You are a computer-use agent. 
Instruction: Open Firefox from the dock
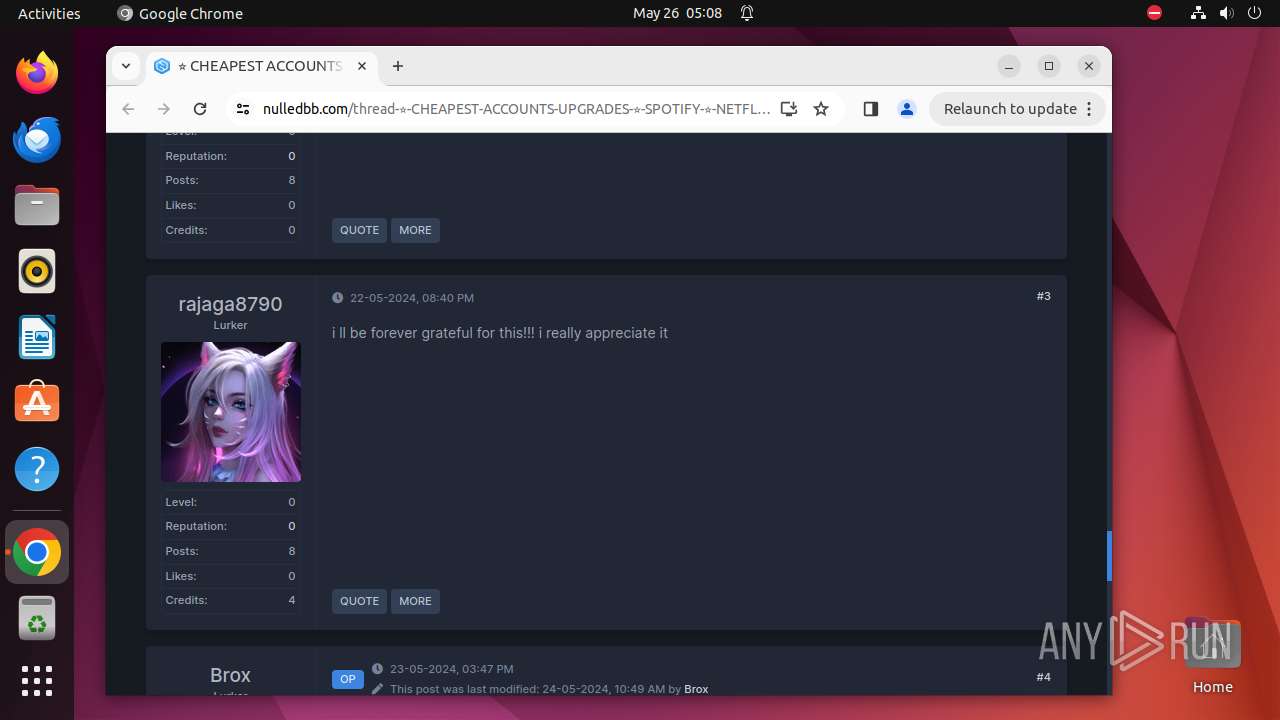coord(37,73)
